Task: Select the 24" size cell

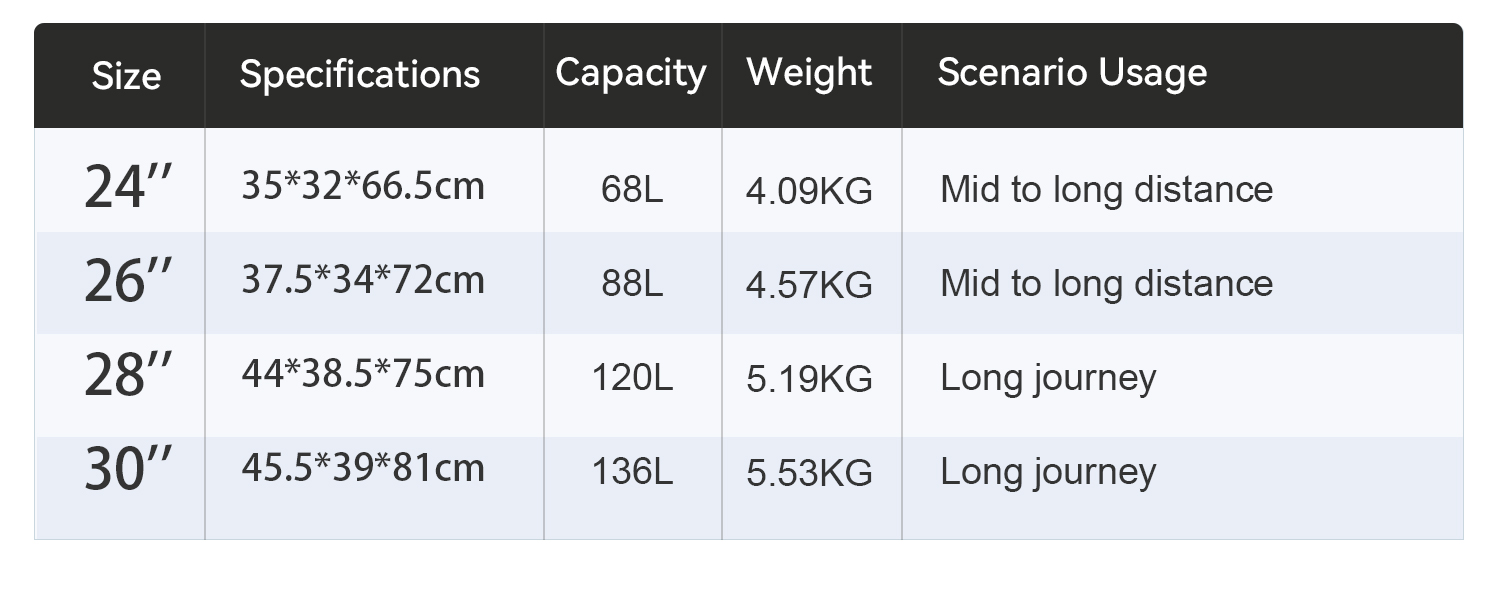Action: 128,186
